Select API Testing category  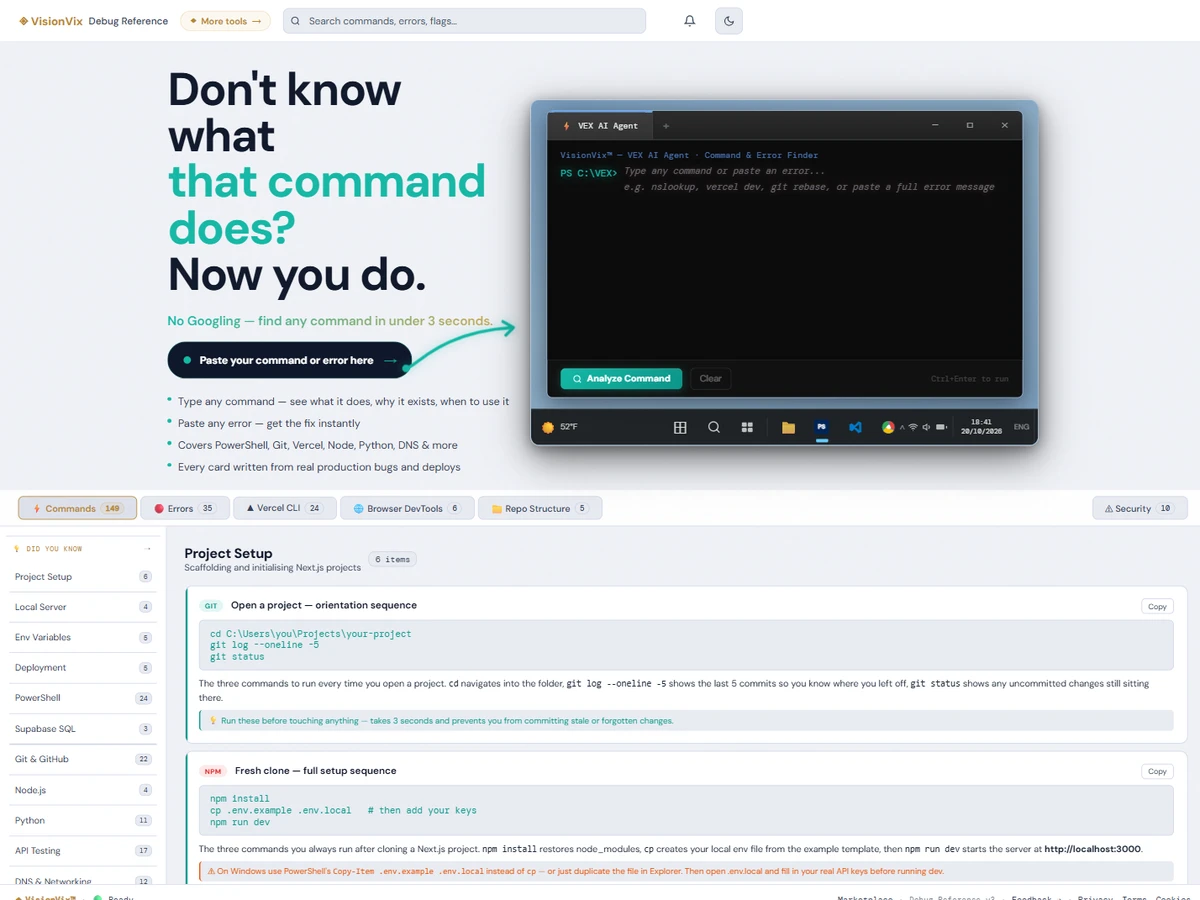coord(82,851)
